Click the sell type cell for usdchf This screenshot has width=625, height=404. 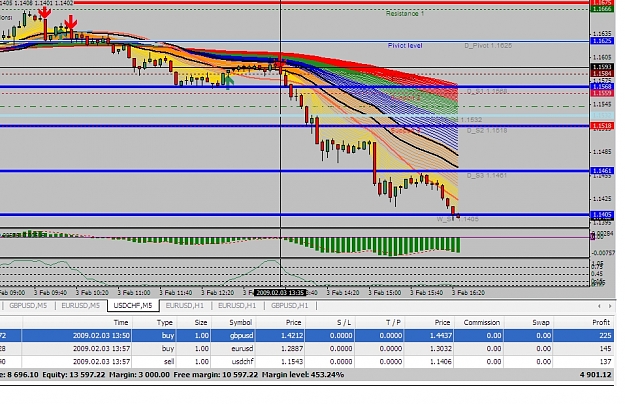pyautogui.click(x=169, y=362)
